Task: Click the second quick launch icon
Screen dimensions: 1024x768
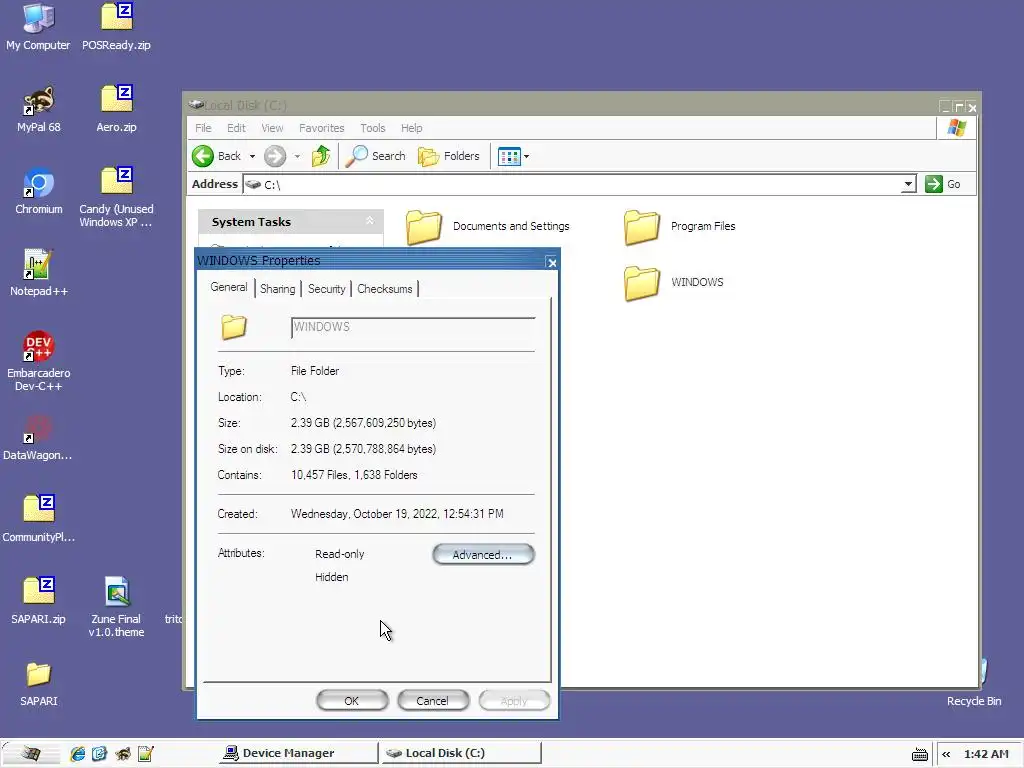Action: [99, 754]
